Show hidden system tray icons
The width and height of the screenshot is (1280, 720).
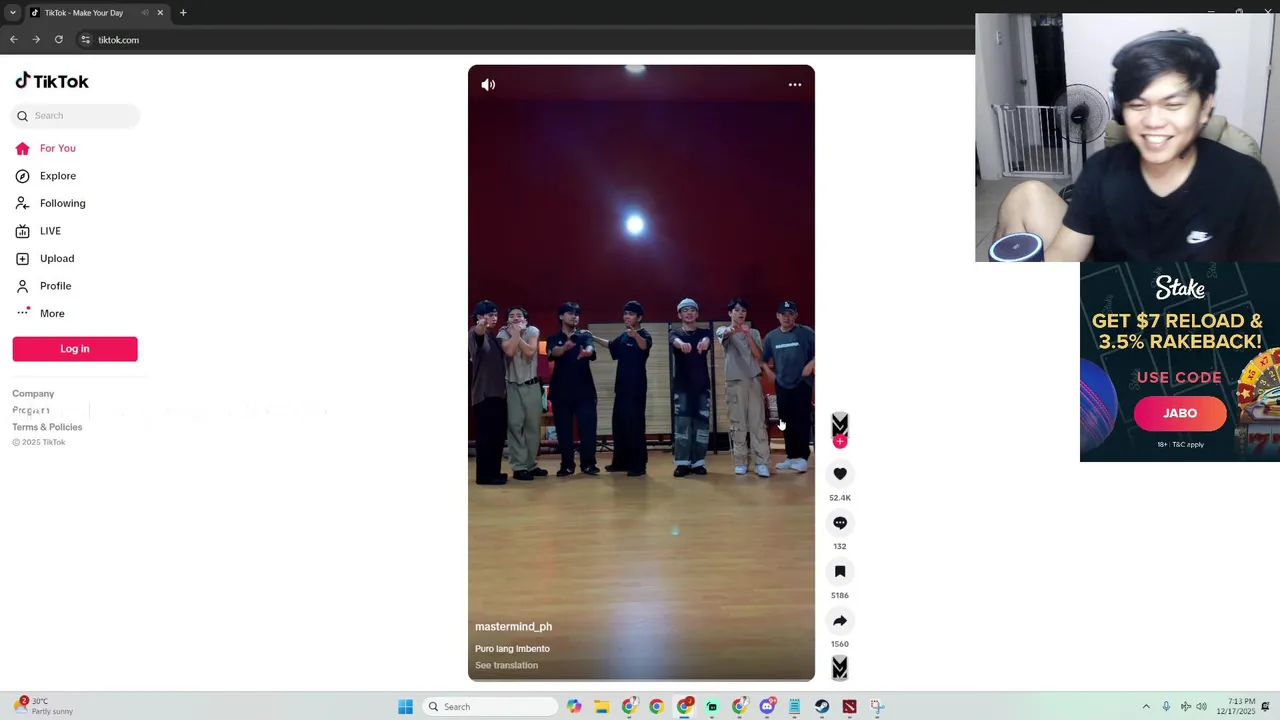[x=1146, y=707]
